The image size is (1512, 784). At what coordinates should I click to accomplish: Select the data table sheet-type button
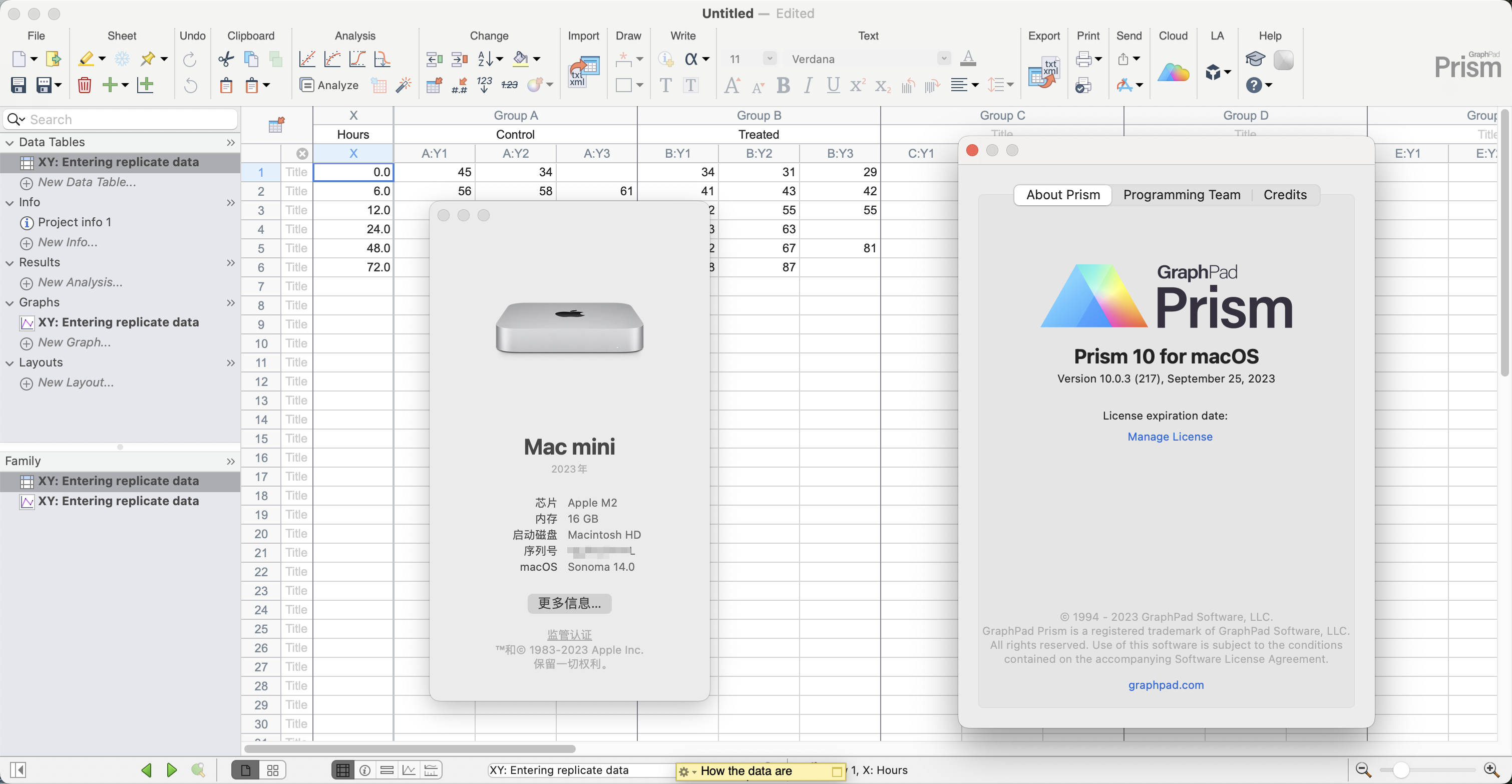(343, 770)
